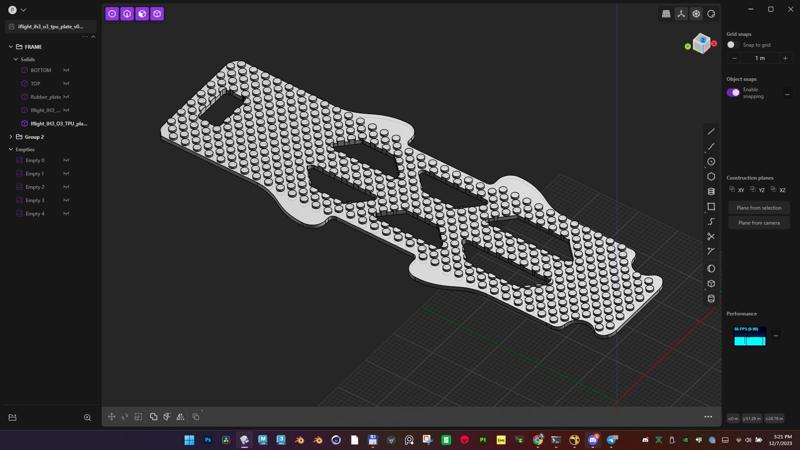The image size is (800, 450).
Task: Set construction plane to XZ
Action: pos(778,190)
